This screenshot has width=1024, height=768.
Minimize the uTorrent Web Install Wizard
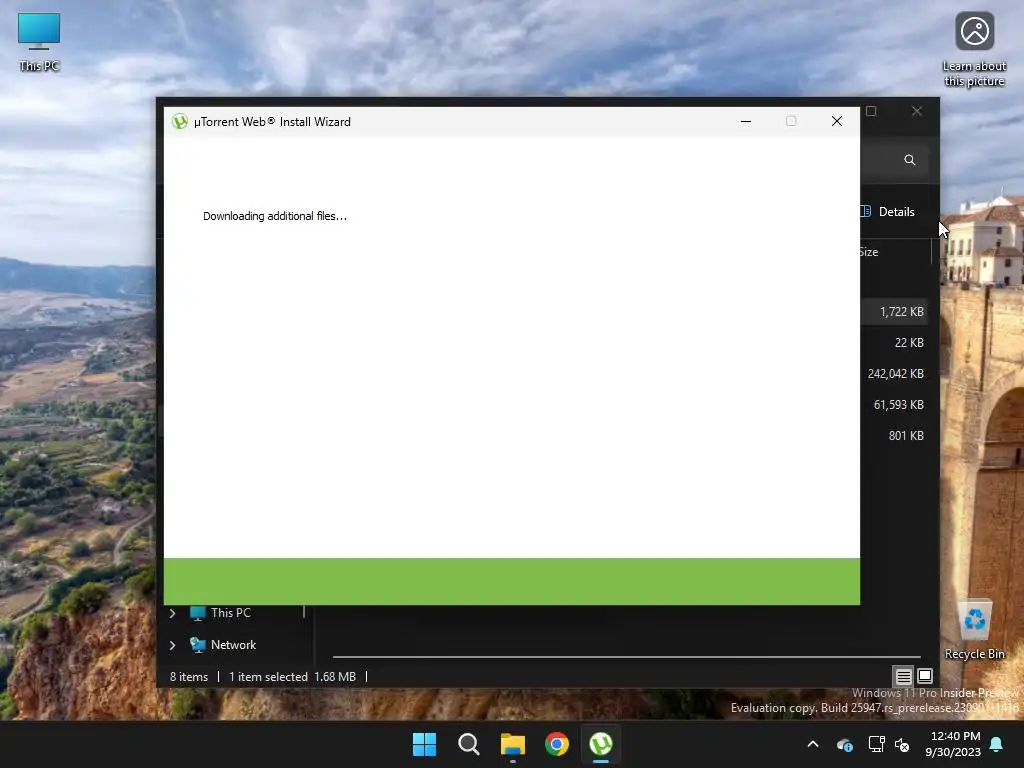tap(745, 121)
